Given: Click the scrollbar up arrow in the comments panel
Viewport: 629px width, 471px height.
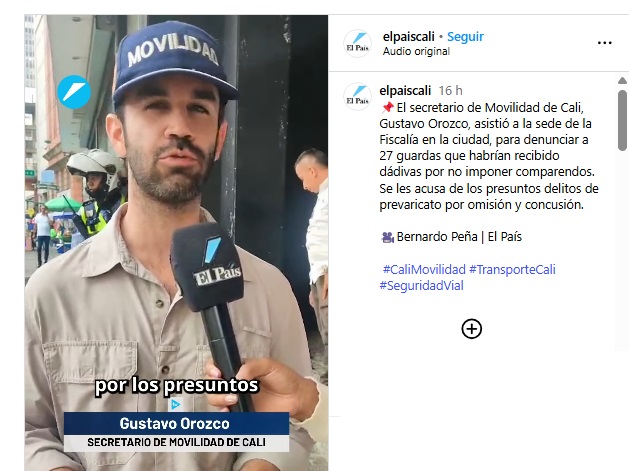Looking at the screenshot, I should (622, 81).
